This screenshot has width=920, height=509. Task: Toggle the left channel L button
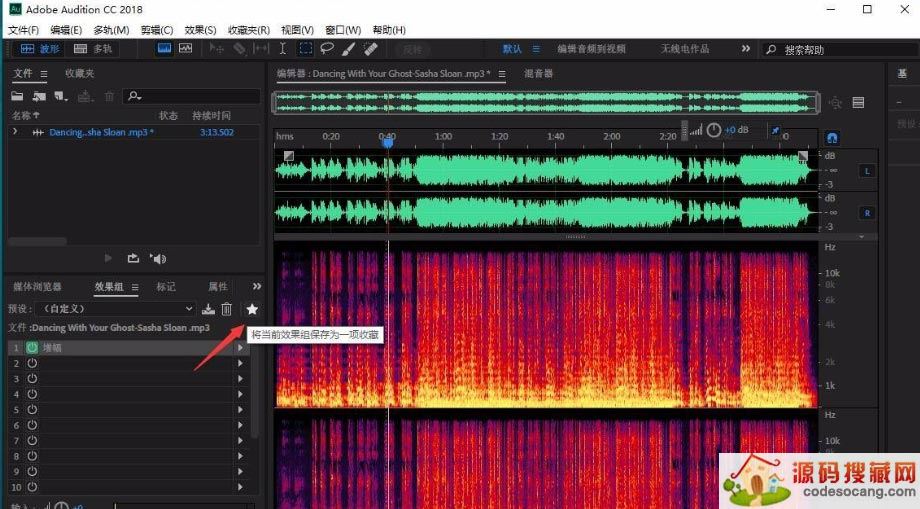point(866,171)
